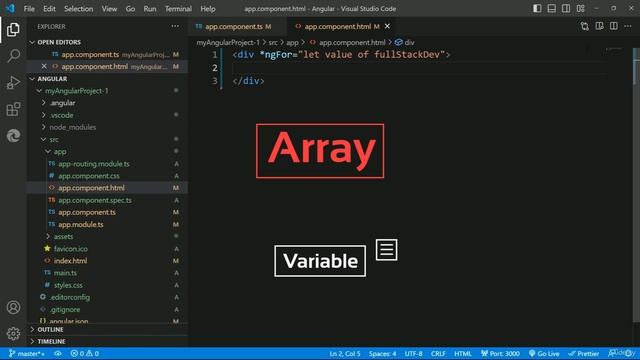Open the View menu
Image resolution: width=640 pixels, height=360 pixels.
(x=109, y=9)
